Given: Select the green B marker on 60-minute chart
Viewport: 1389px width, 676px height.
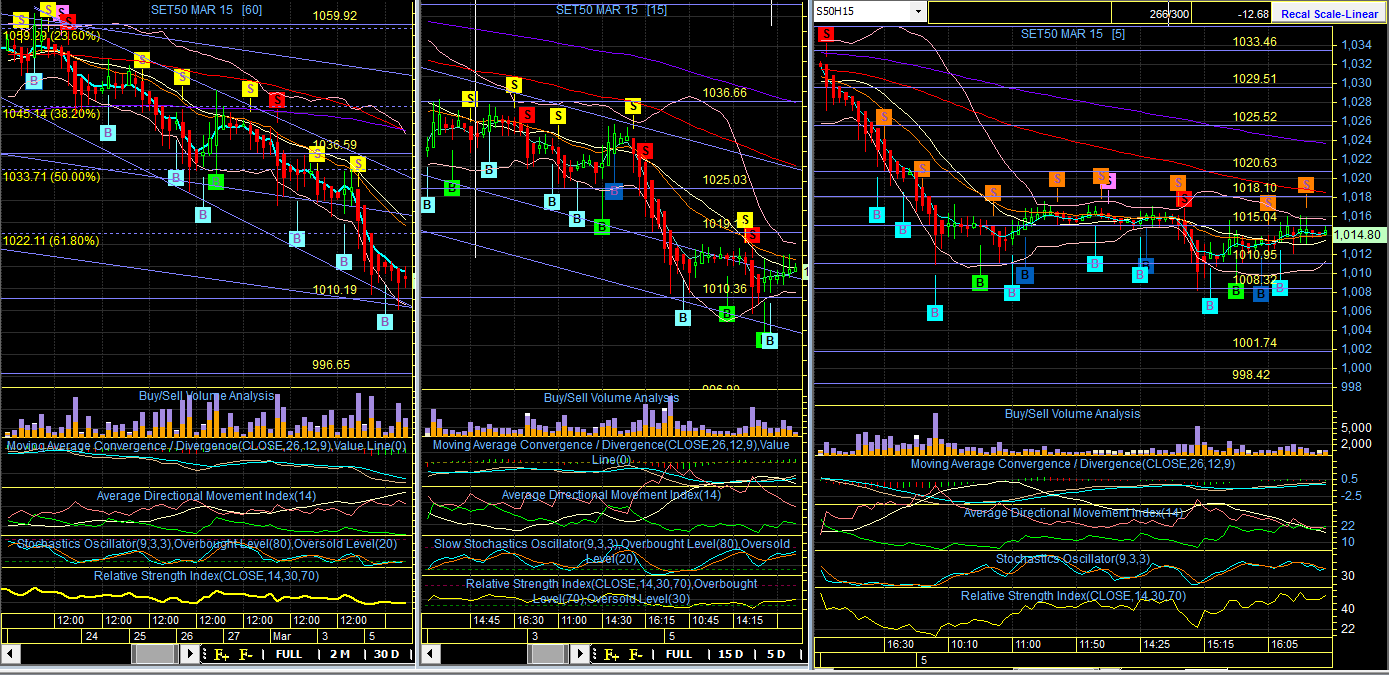Looking at the screenshot, I should [x=215, y=182].
